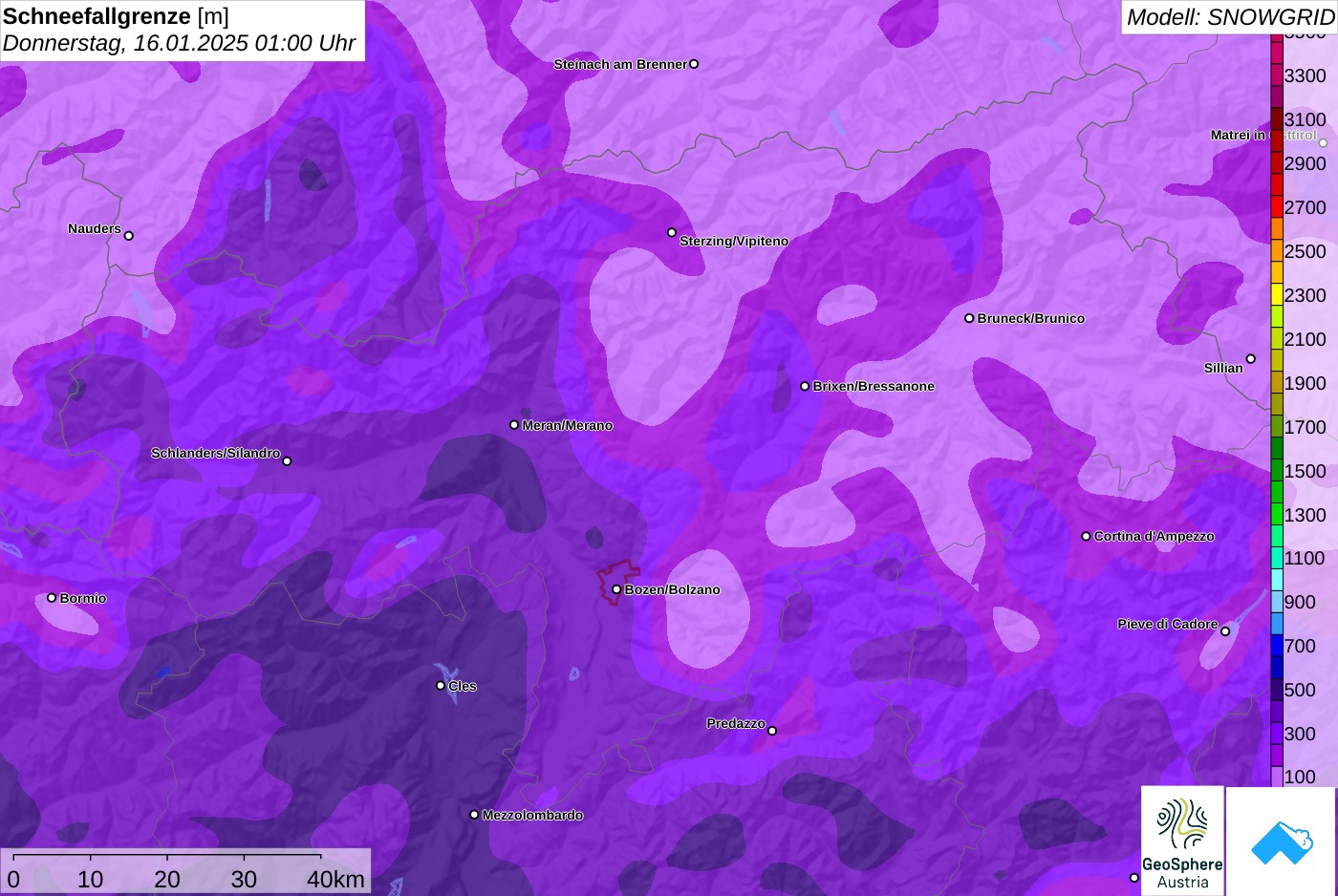Click the Bozen/Bolzano marker dot
1338x896 pixels.
coord(616,589)
